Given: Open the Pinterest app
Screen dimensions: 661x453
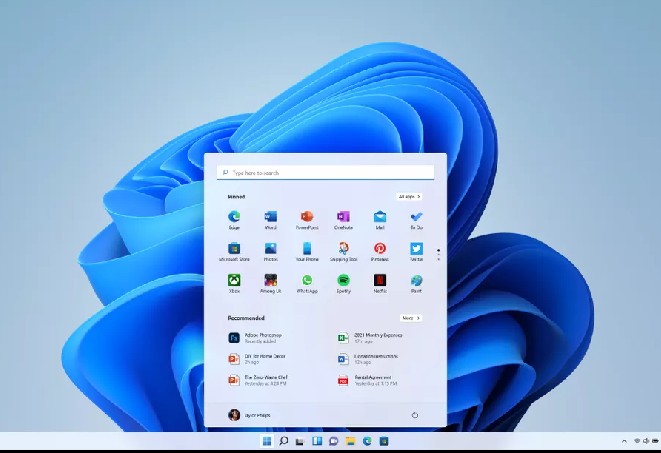Looking at the screenshot, I should coord(380,252).
